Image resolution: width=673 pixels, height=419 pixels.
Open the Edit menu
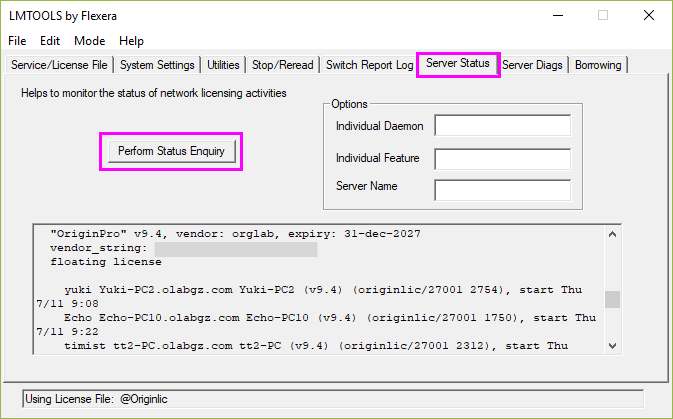tap(50, 41)
